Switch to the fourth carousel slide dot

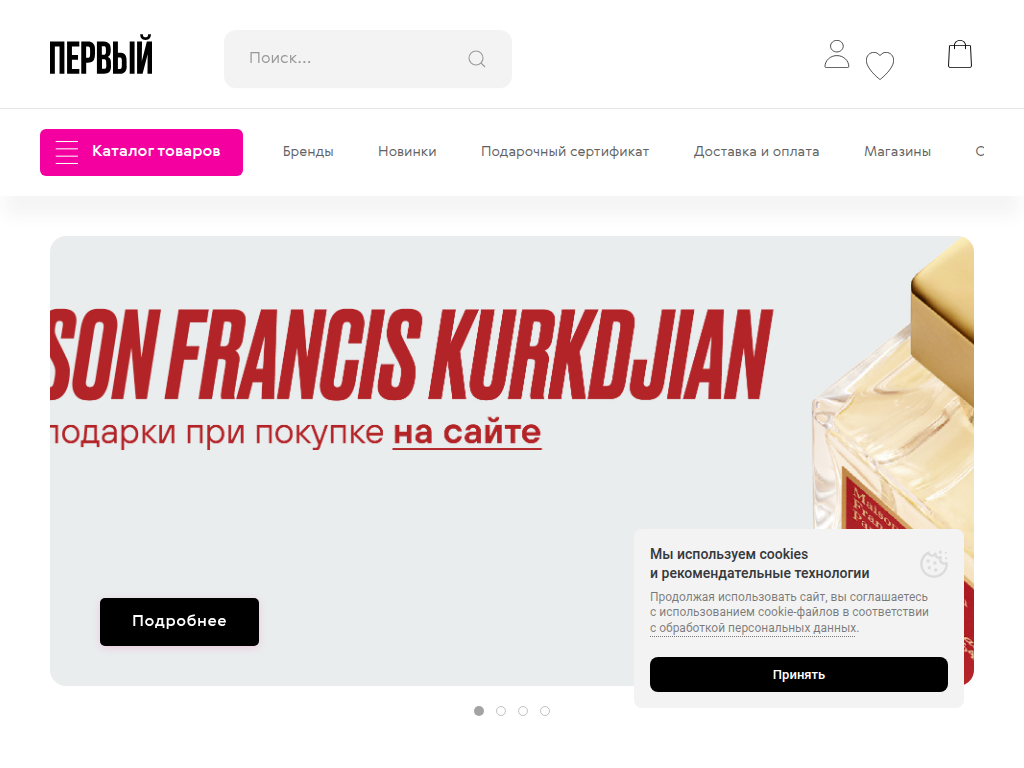coord(545,711)
